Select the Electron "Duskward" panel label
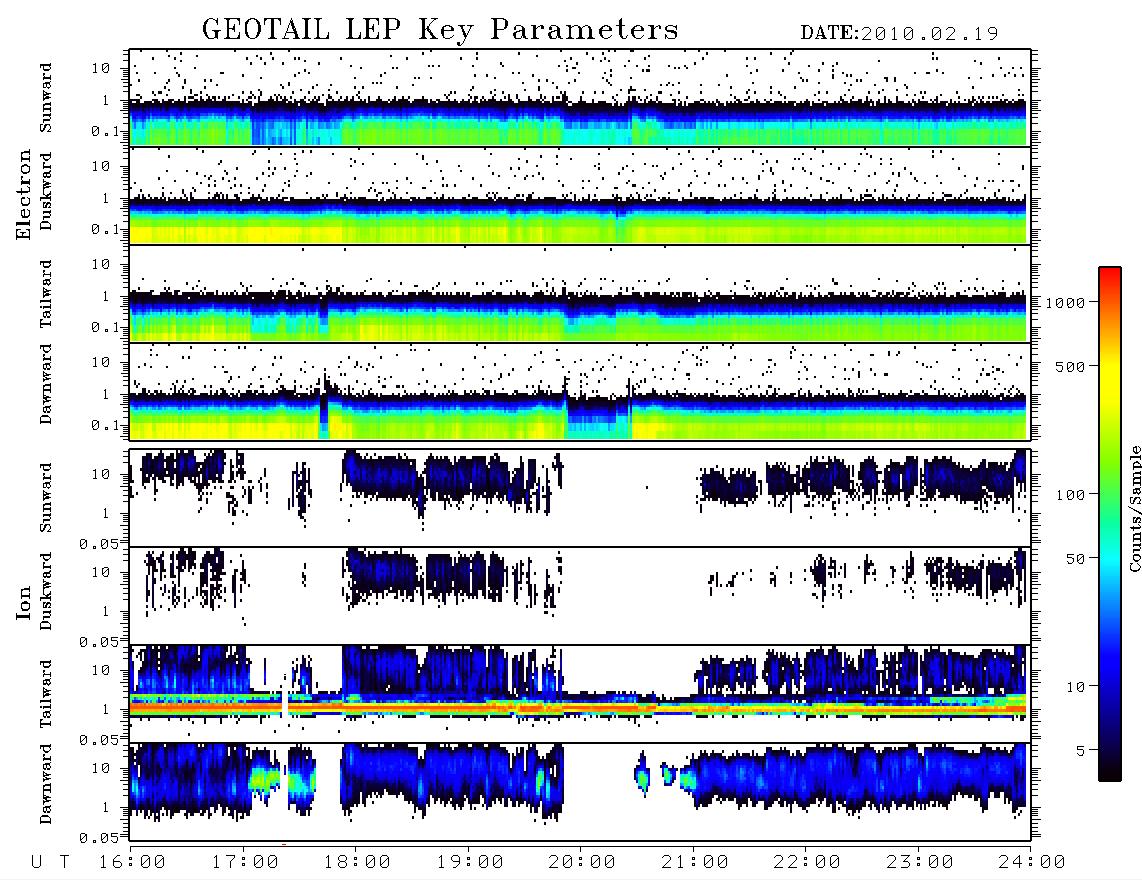1142x880 pixels. coord(46,191)
